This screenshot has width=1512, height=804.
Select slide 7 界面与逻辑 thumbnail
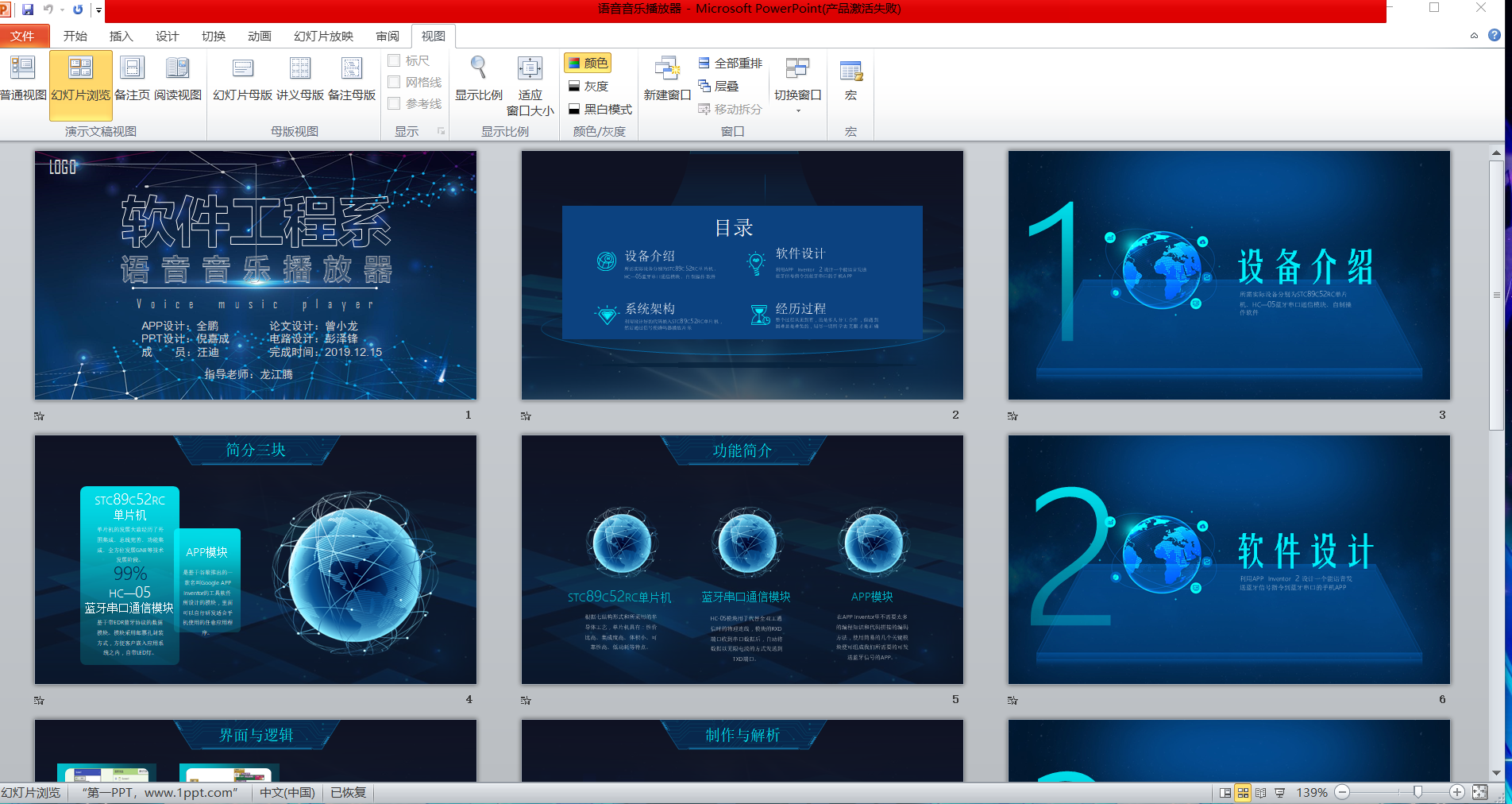(256, 750)
